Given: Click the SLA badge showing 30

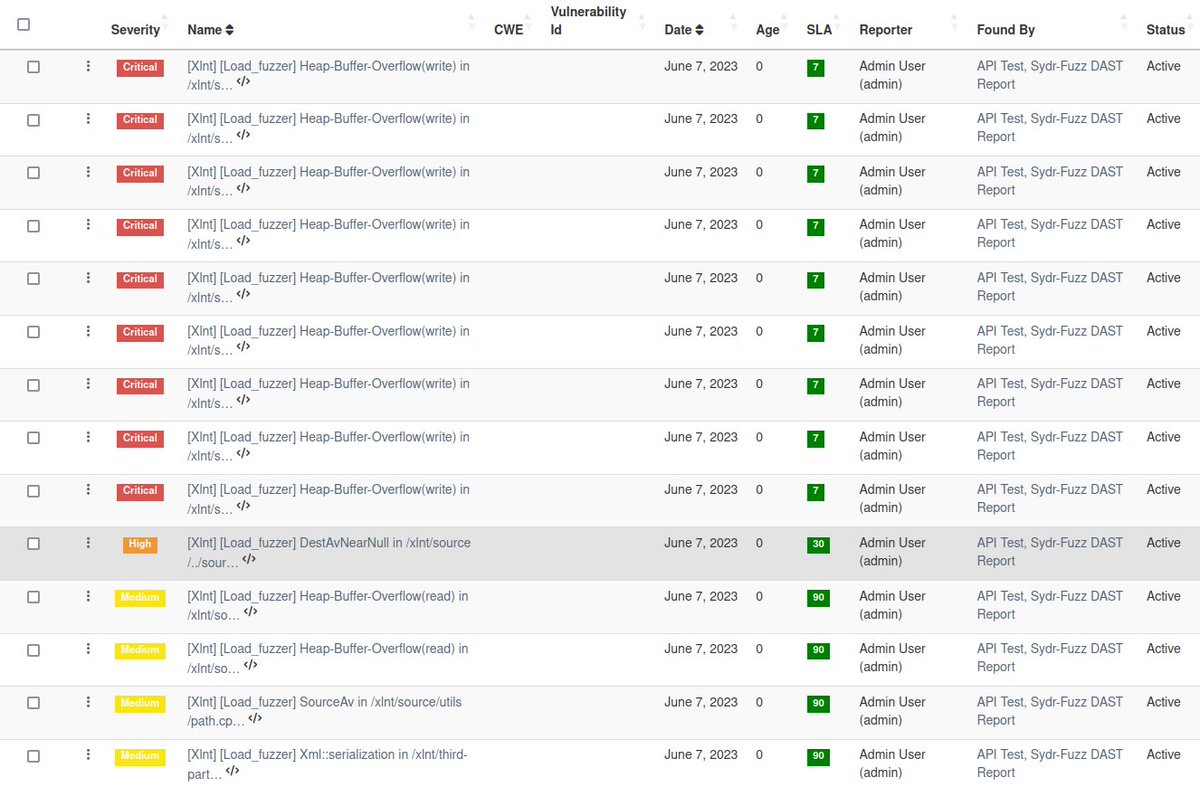Looking at the screenshot, I should pos(818,545).
